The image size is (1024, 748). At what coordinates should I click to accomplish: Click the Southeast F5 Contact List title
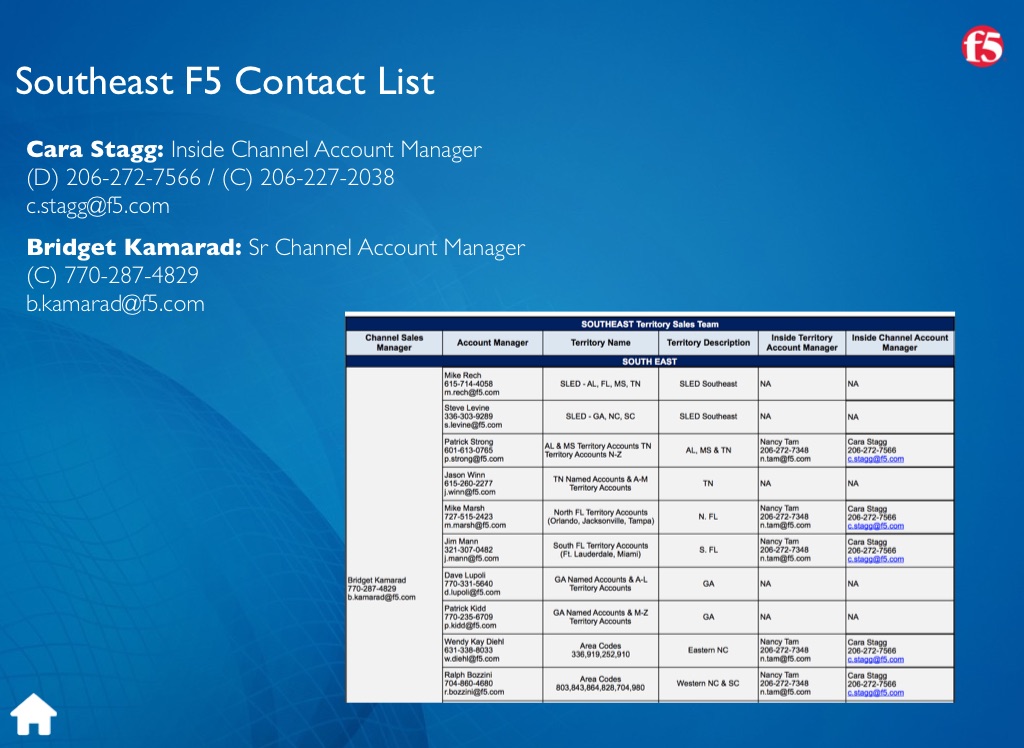click(x=225, y=81)
